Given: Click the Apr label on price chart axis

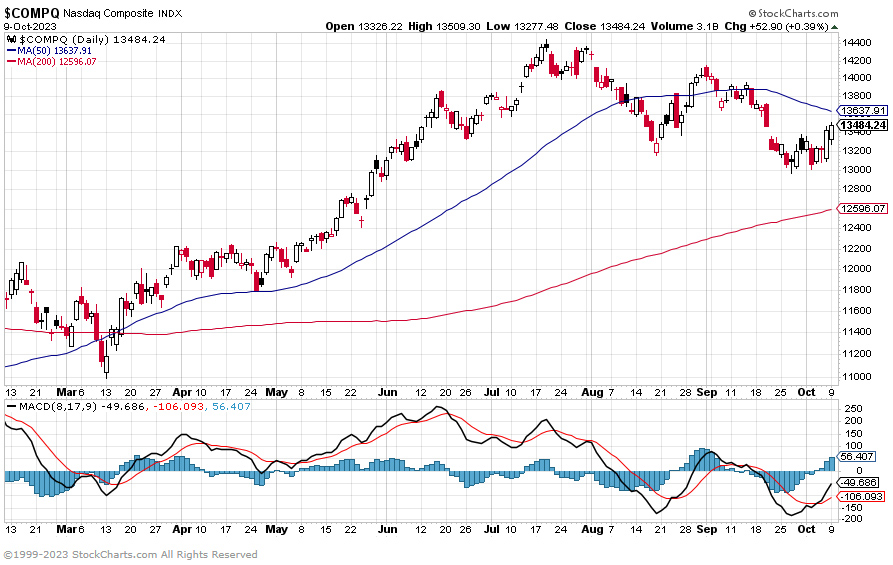Looking at the screenshot, I should 182,392.
